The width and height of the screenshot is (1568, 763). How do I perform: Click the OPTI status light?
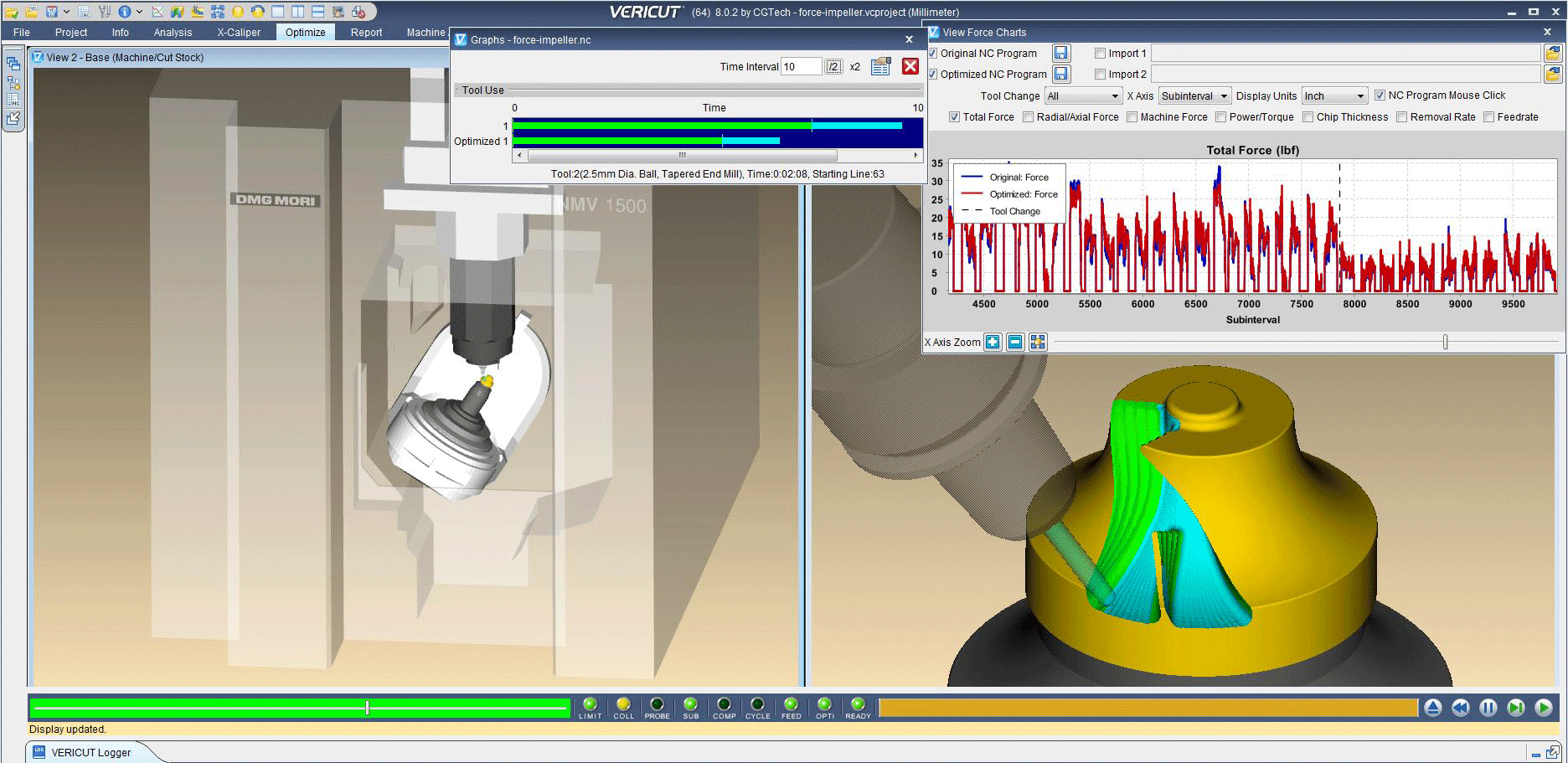(x=824, y=704)
